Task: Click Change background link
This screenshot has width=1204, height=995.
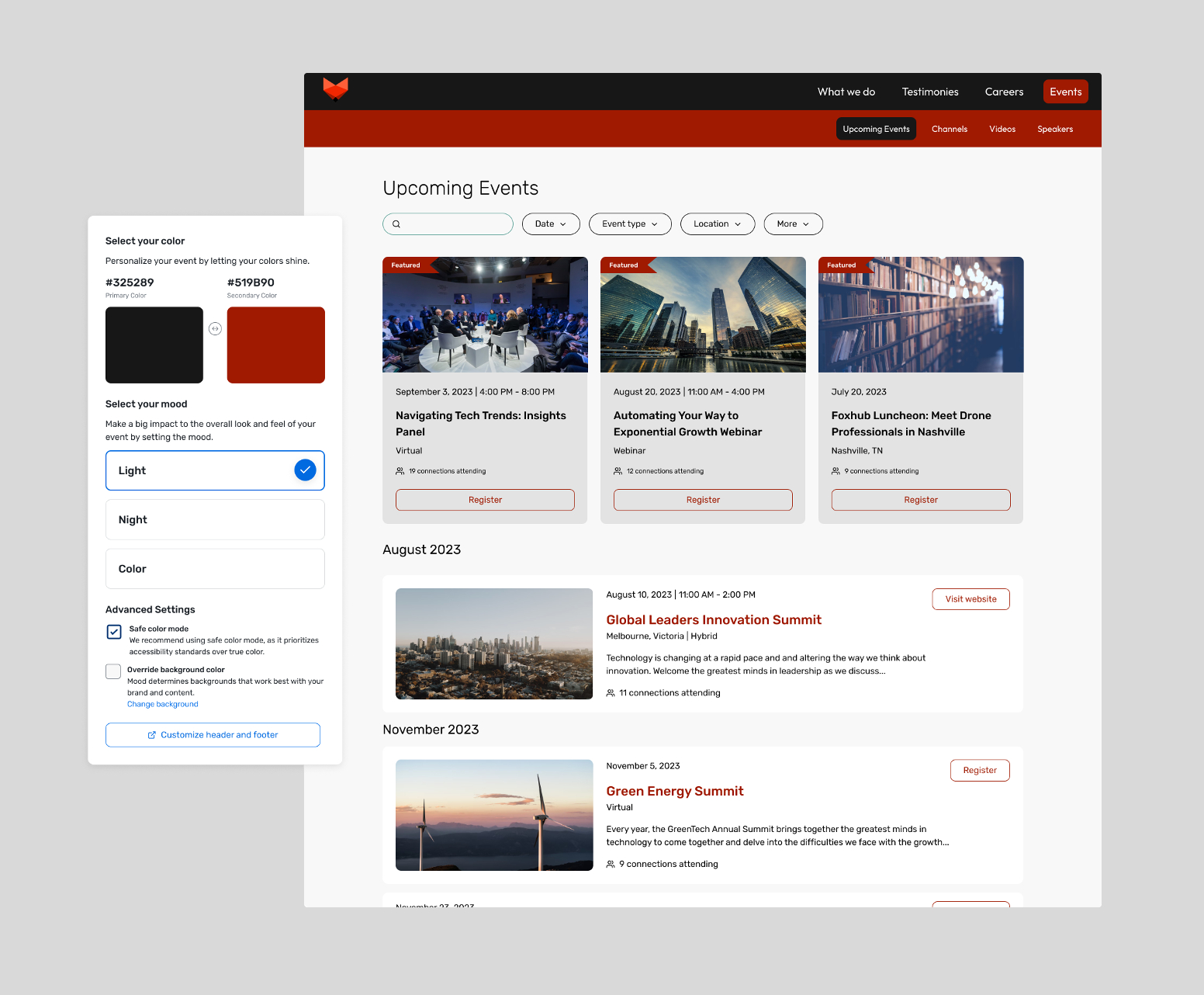Action: point(163,705)
